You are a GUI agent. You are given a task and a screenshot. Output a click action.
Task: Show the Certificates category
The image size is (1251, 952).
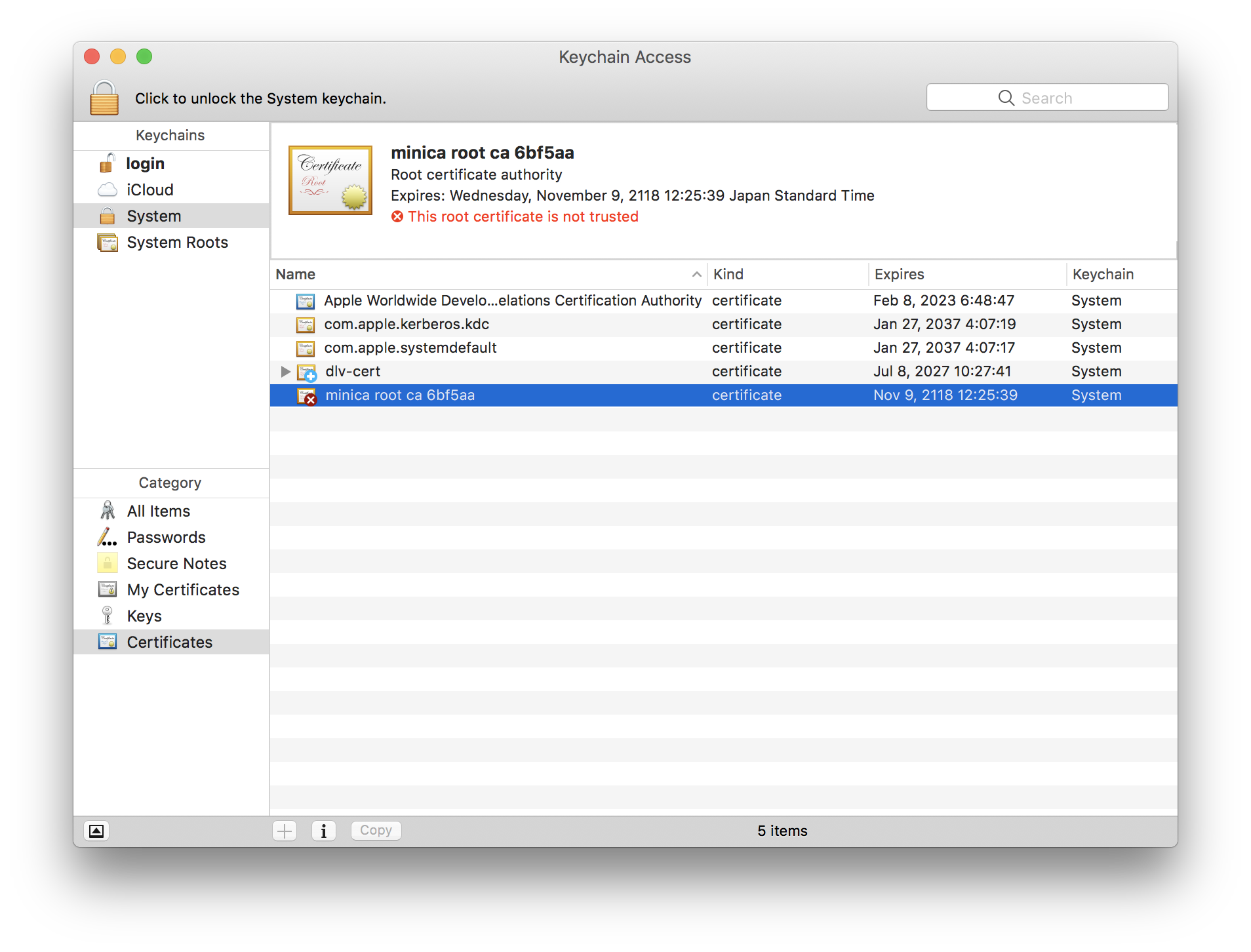(171, 642)
